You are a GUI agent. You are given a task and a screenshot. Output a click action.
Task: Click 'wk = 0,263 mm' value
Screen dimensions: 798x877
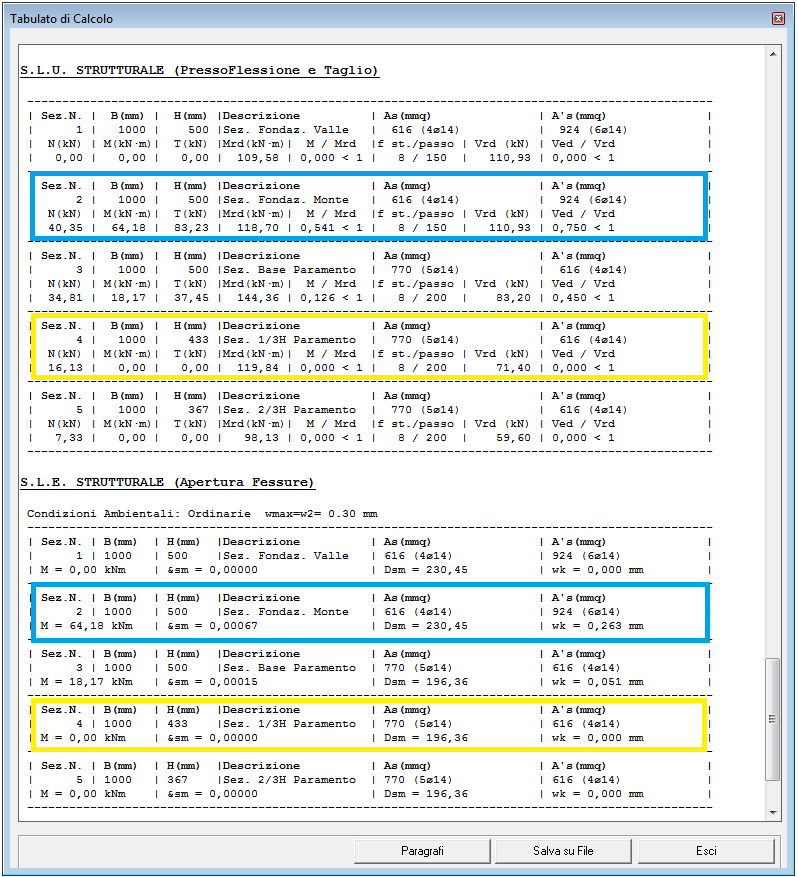[597, 626]
